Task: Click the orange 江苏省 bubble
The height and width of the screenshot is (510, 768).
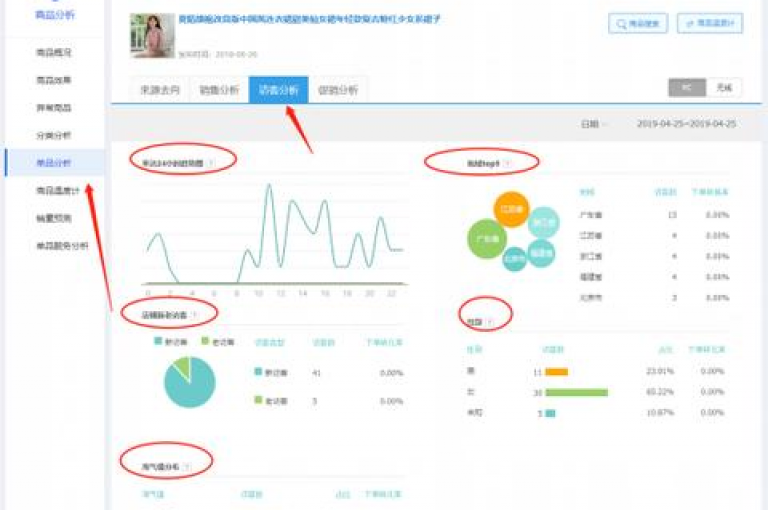Action: coord(511,209)
